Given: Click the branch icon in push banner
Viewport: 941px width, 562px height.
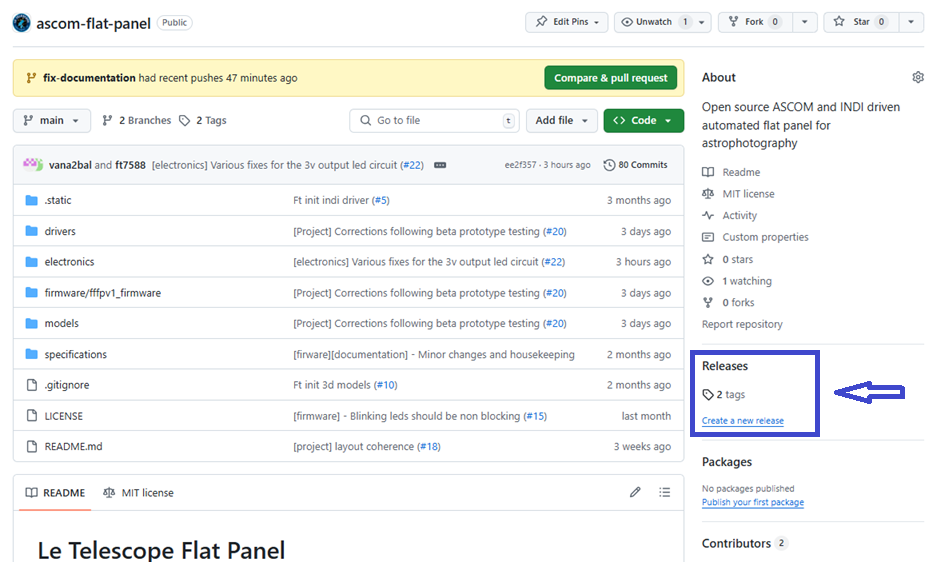Looking at the screenshot, I should click(31, 78).
